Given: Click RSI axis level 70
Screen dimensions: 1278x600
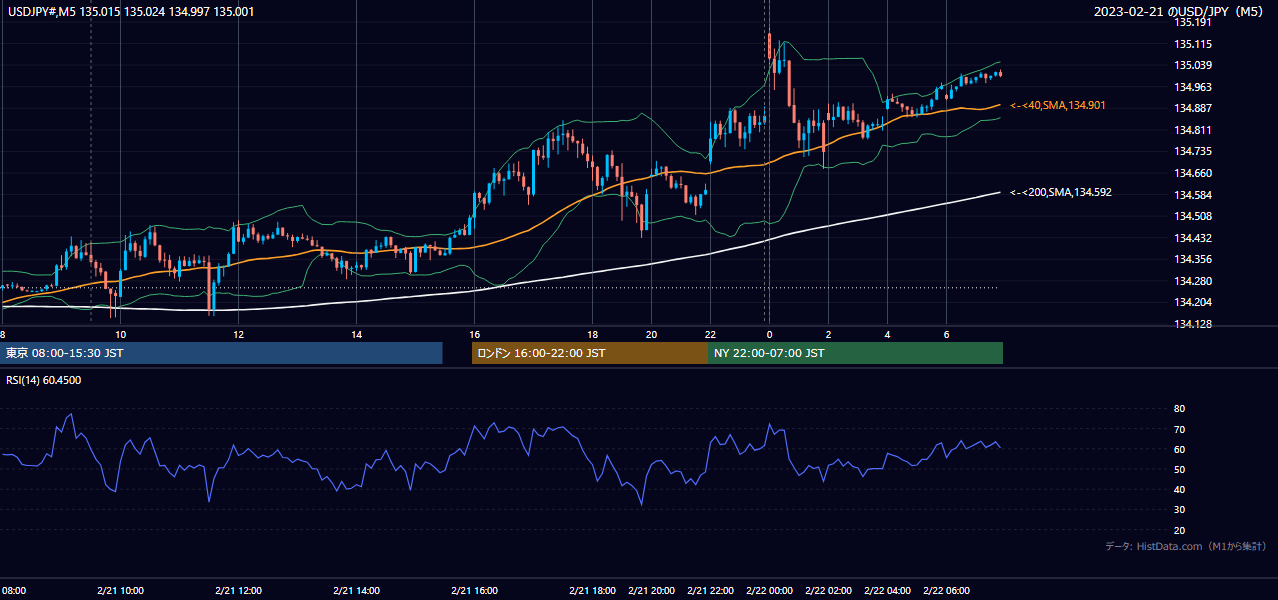Looking at the screenshot, I should (1180, 429).
